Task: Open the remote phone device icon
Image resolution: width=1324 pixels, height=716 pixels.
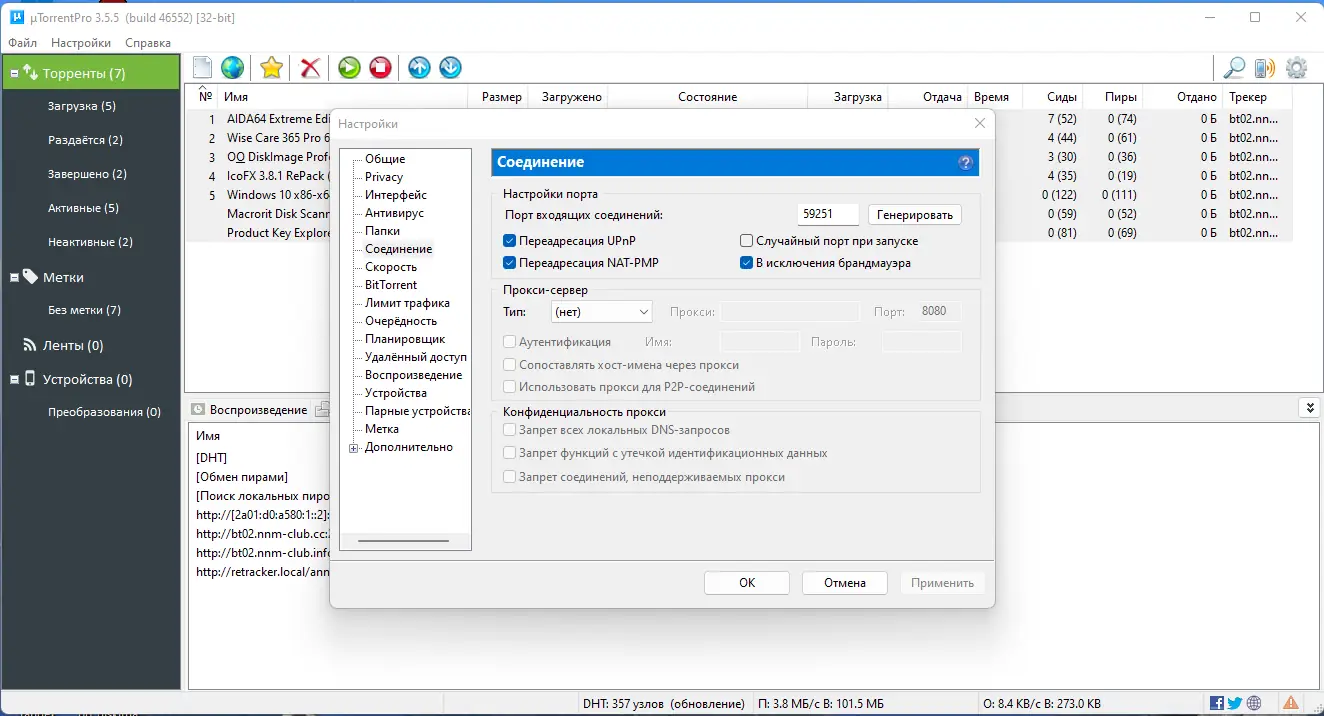Action: pos(1265,67)
